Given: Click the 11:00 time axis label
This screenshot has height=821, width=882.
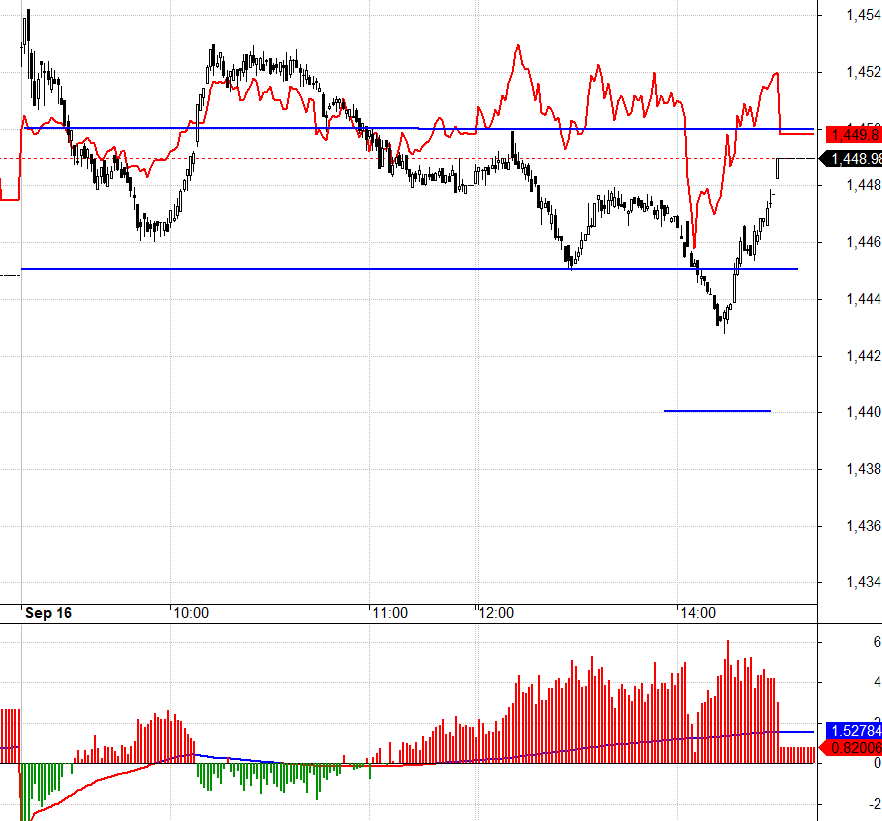Looking at the screenshot, I should pyautogui.click(x=389, y=613).
